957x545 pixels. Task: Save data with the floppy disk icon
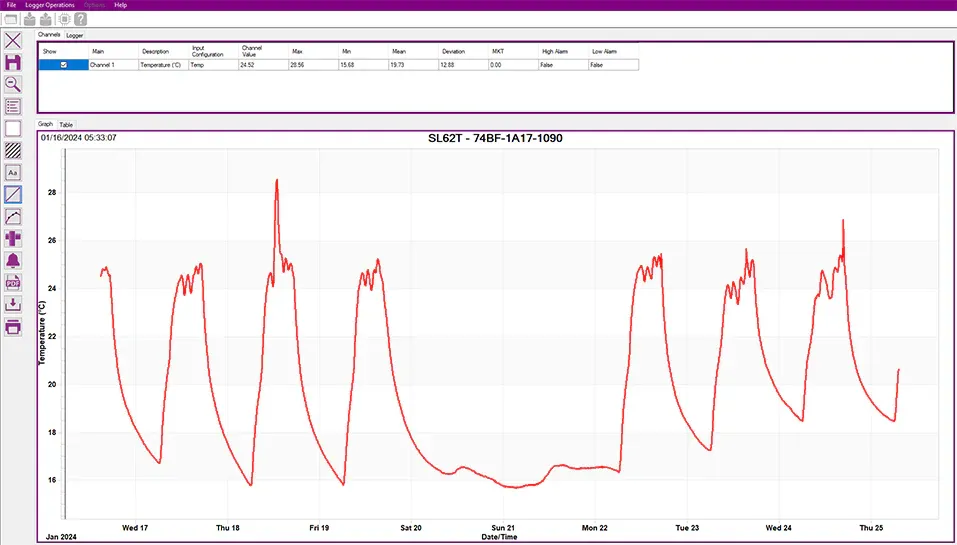click(x=13, y=63)
